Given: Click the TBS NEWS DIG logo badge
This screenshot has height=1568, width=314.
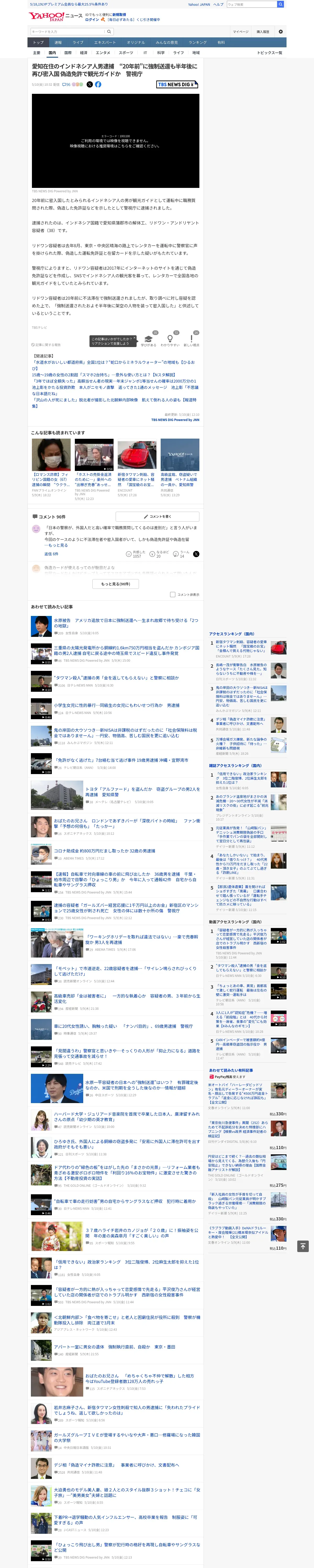Looking at the screenshot, I should click(x=177, y=85).
